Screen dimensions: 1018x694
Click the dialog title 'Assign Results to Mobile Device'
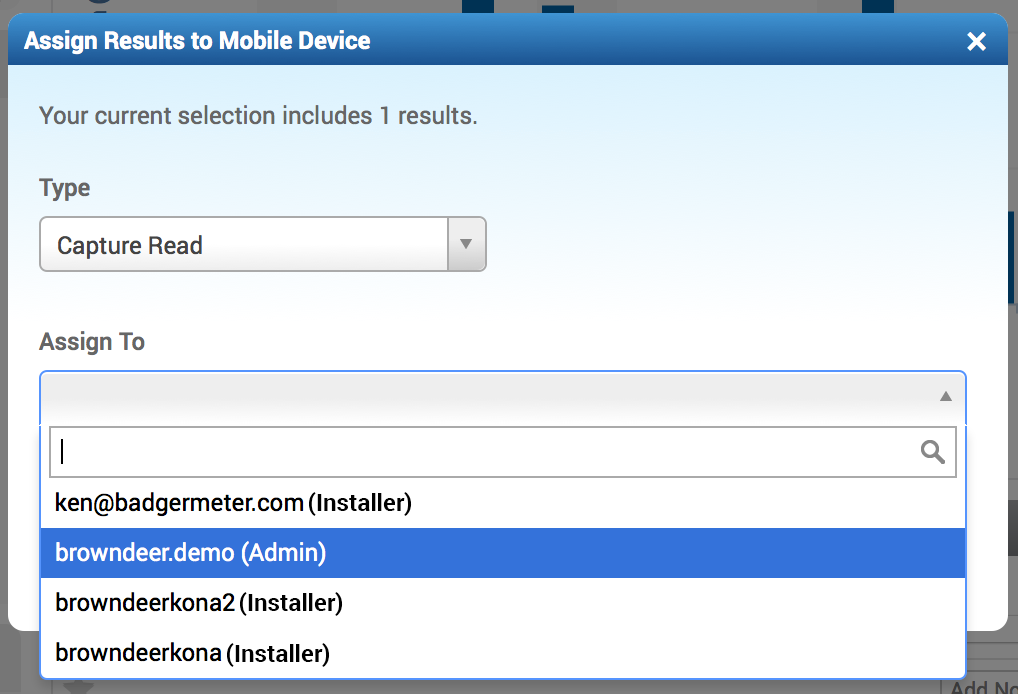click(197, 41)
